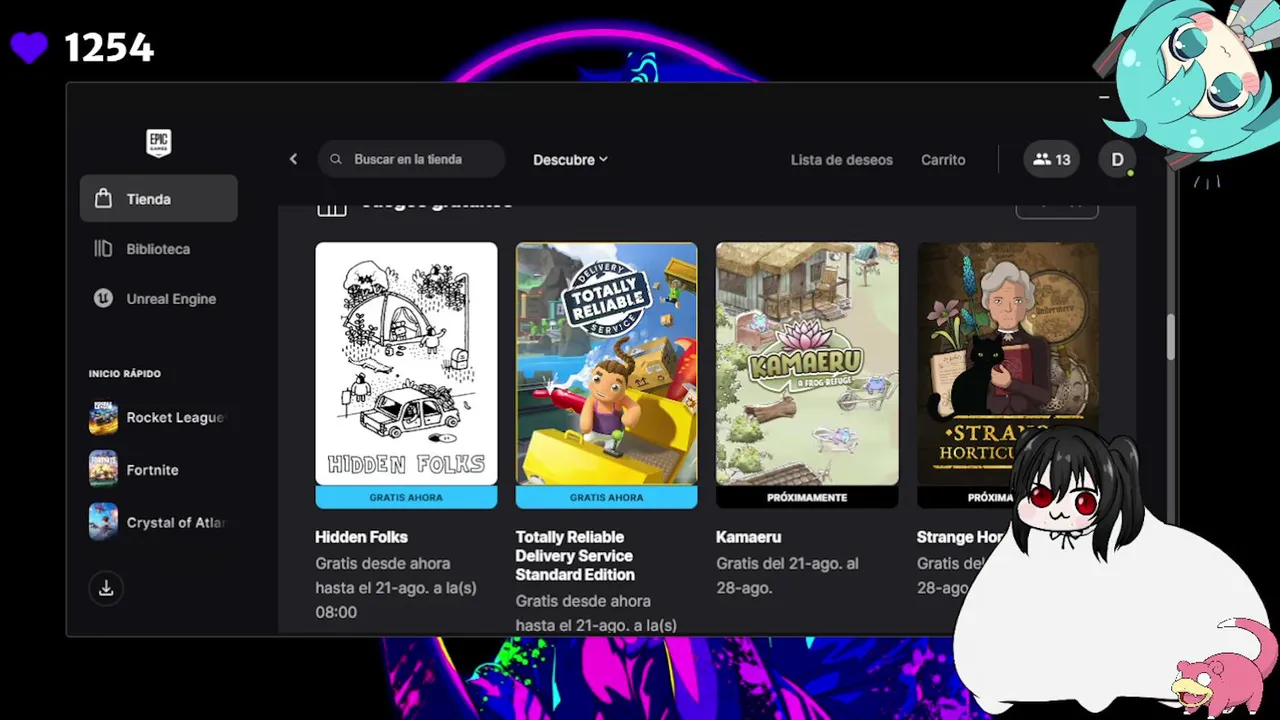Minimize the Epic Games launcher window
1280x720 pixels.
[x=1104, y=97]
